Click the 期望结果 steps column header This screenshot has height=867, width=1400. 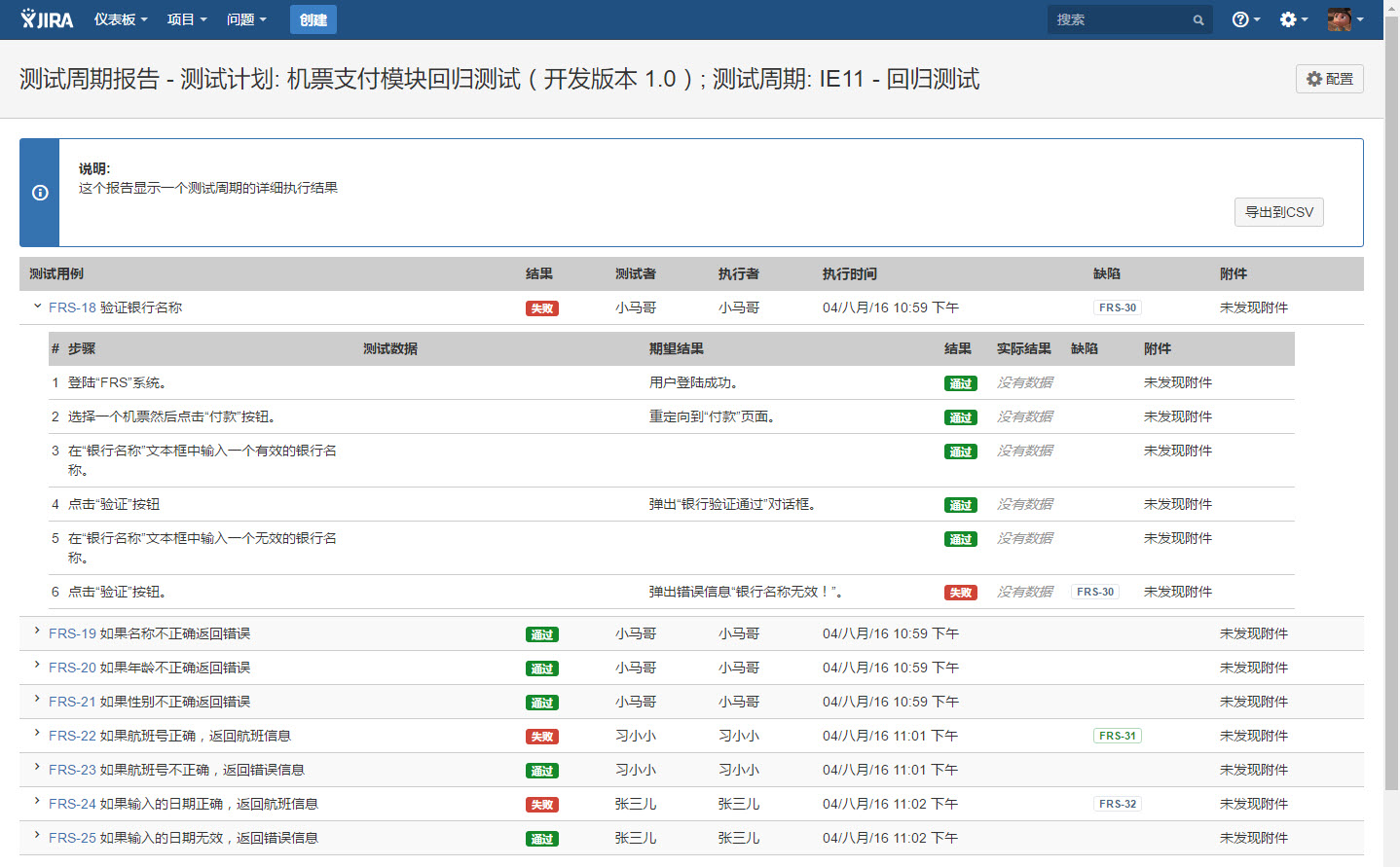coord(677,348)
